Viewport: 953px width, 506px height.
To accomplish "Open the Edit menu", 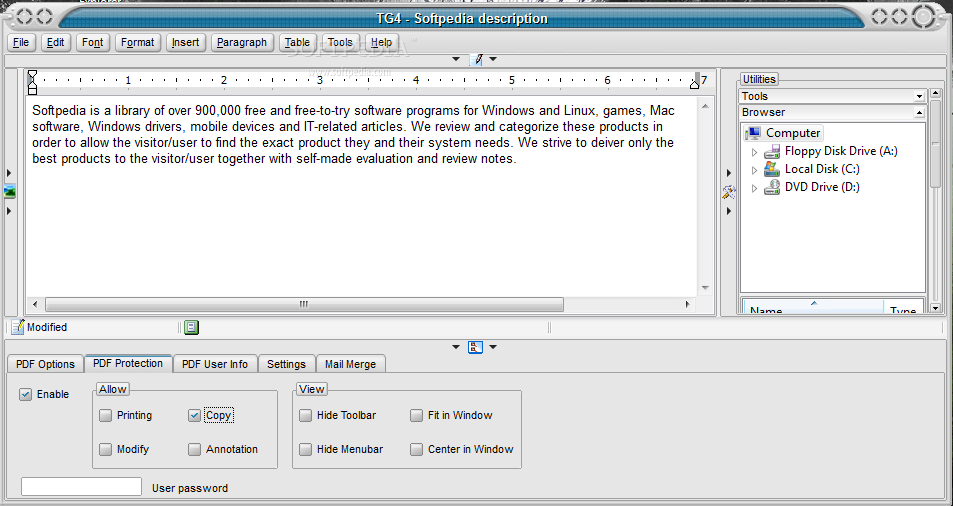I will pos(55,43).
